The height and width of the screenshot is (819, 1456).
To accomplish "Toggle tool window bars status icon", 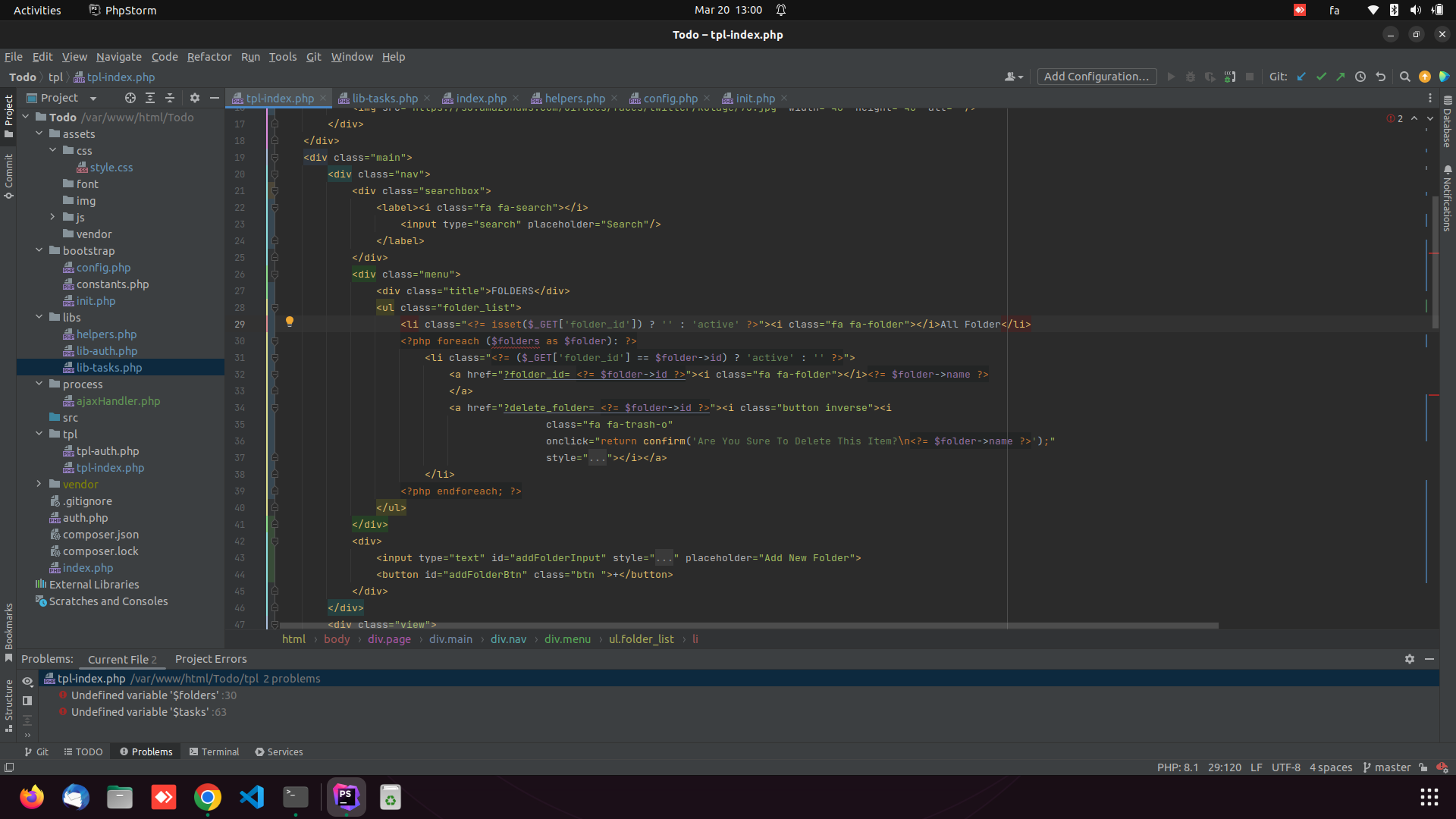I will point(9,767).
